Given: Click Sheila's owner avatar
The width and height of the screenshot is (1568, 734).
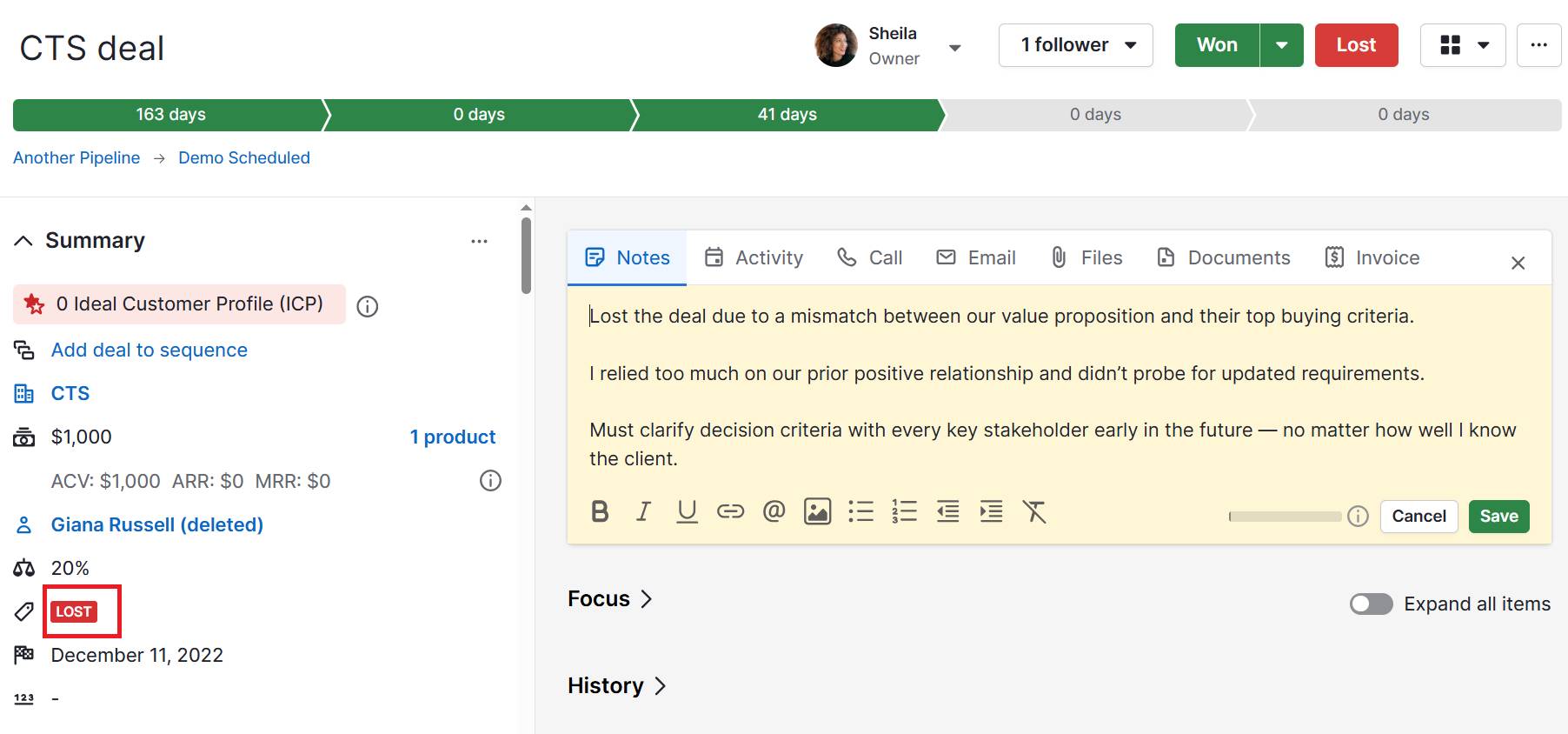Looking at the screenshot, I should (x=836, y=45).
